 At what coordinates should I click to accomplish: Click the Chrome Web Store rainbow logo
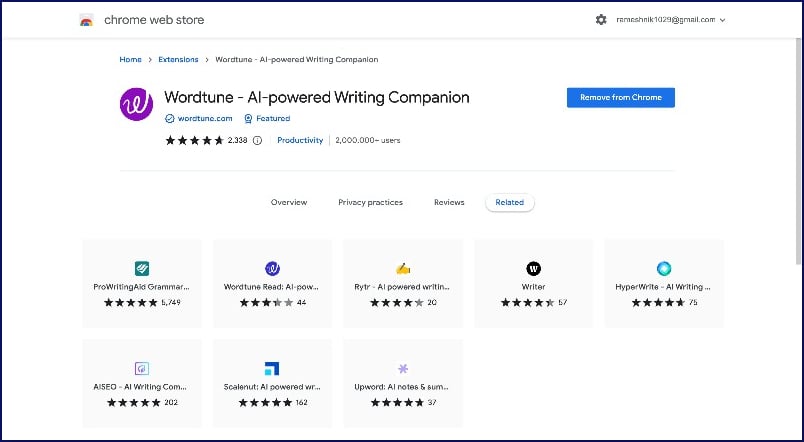(x=86, y=20)
